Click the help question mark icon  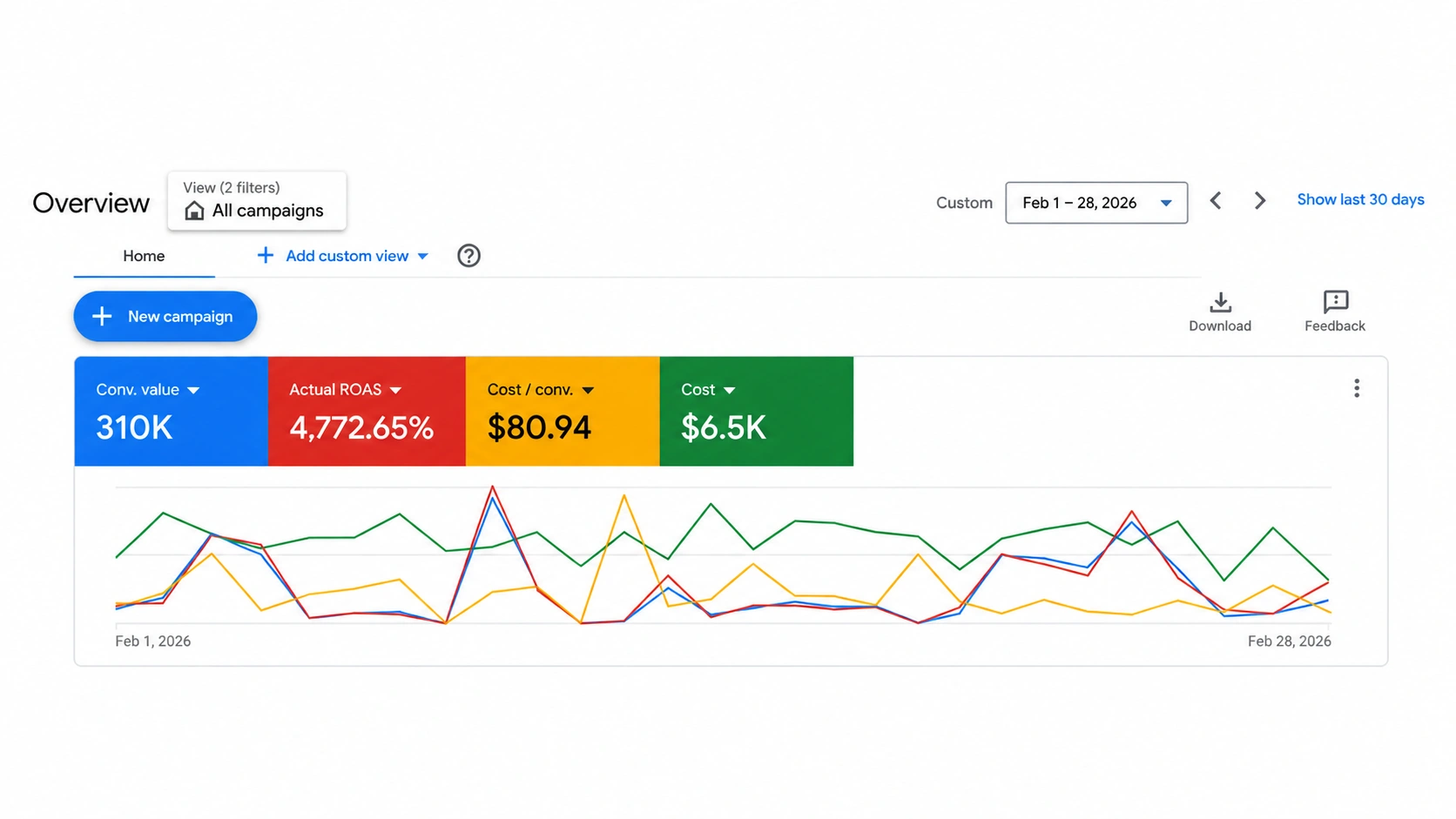(x=468, y=256)
